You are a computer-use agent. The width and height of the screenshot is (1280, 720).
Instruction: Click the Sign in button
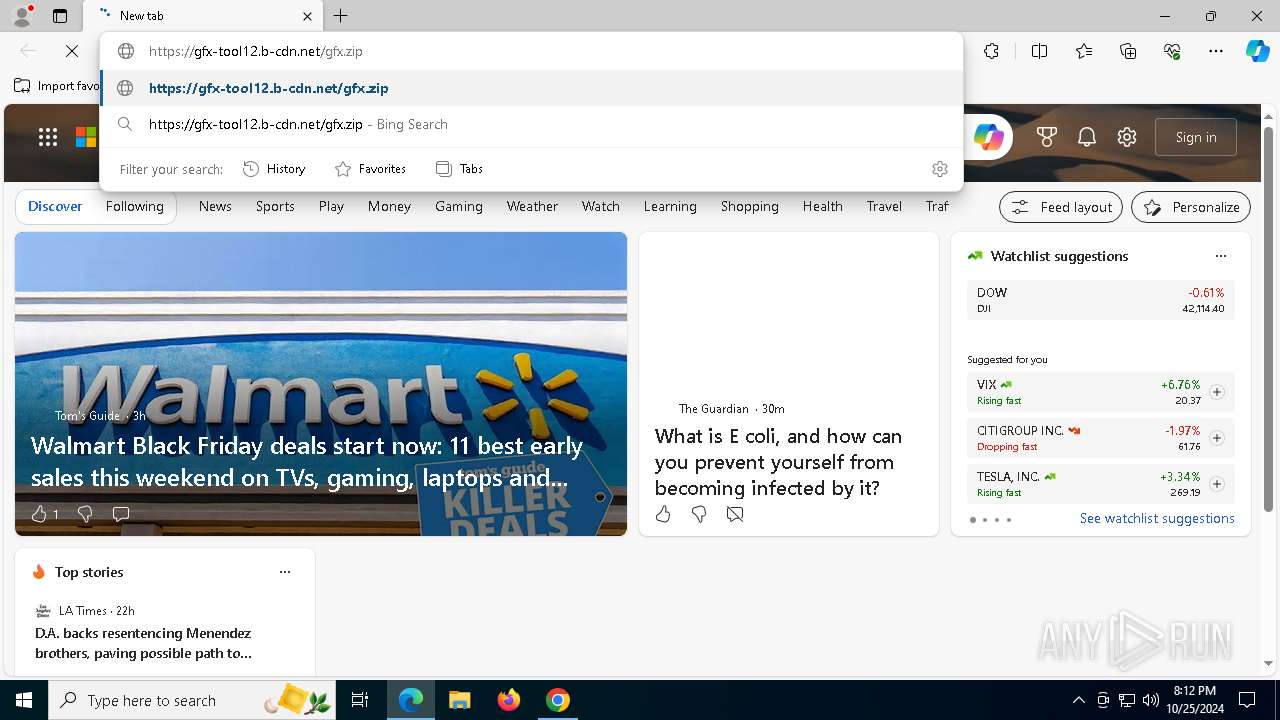pos(1196,137)
